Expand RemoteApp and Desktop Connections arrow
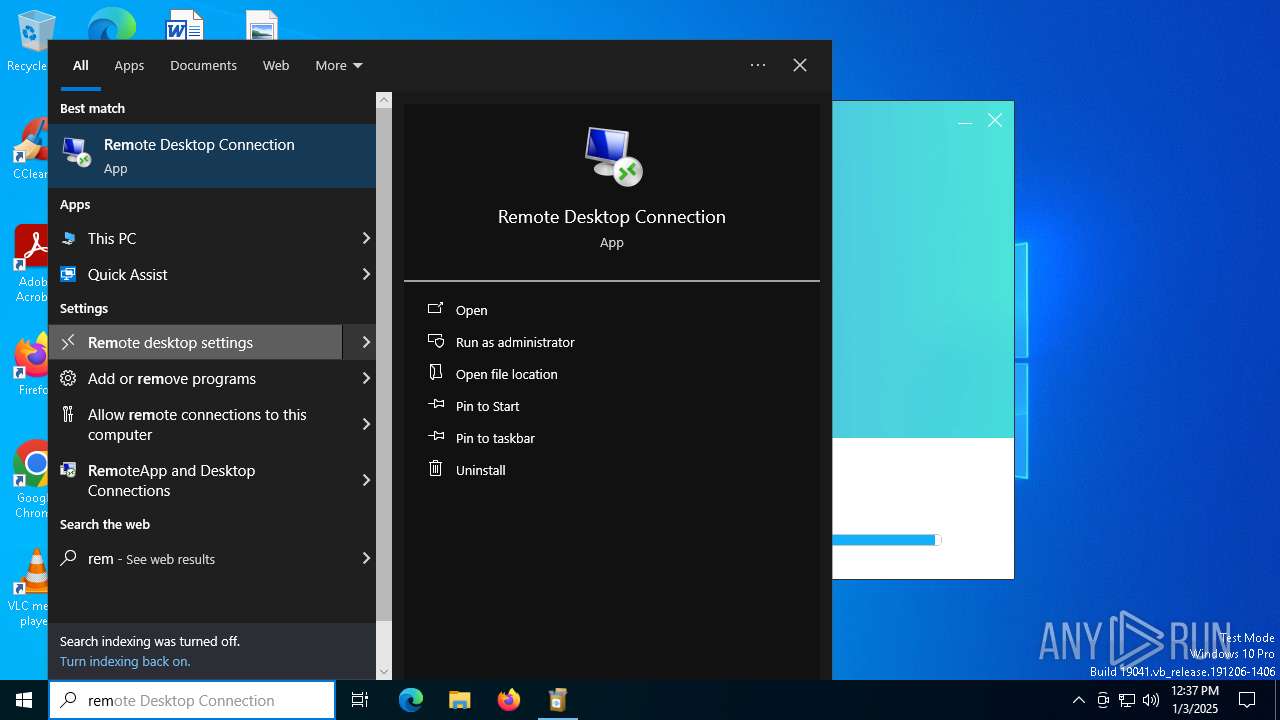Viewport: 1280px width, 720px height. [366, 480]
